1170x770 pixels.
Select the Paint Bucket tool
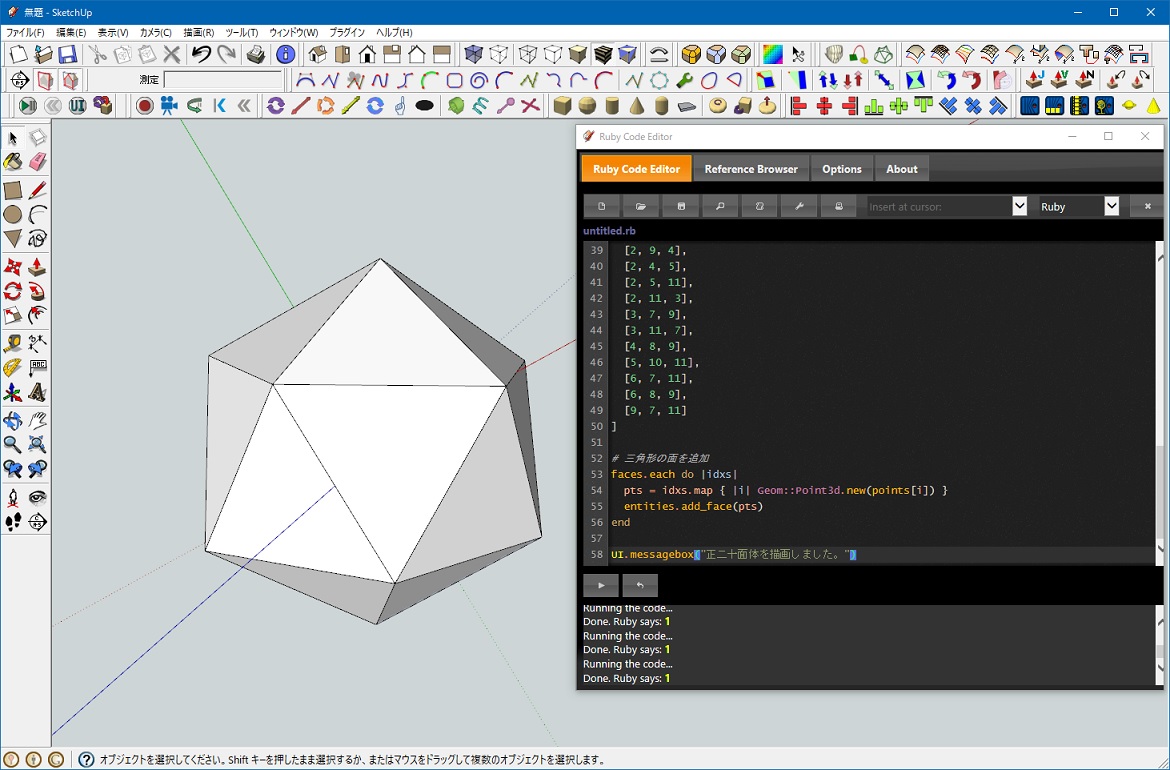point(13,162)
